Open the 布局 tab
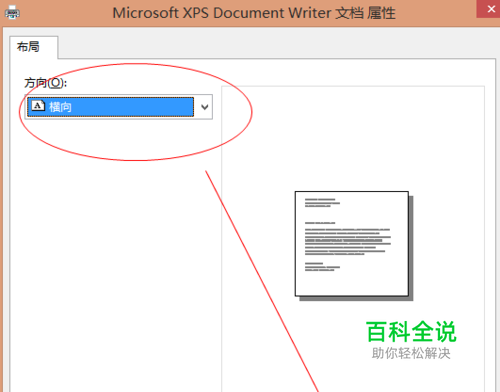This screenshot has width=500, height=392. (x=33, y=47)
